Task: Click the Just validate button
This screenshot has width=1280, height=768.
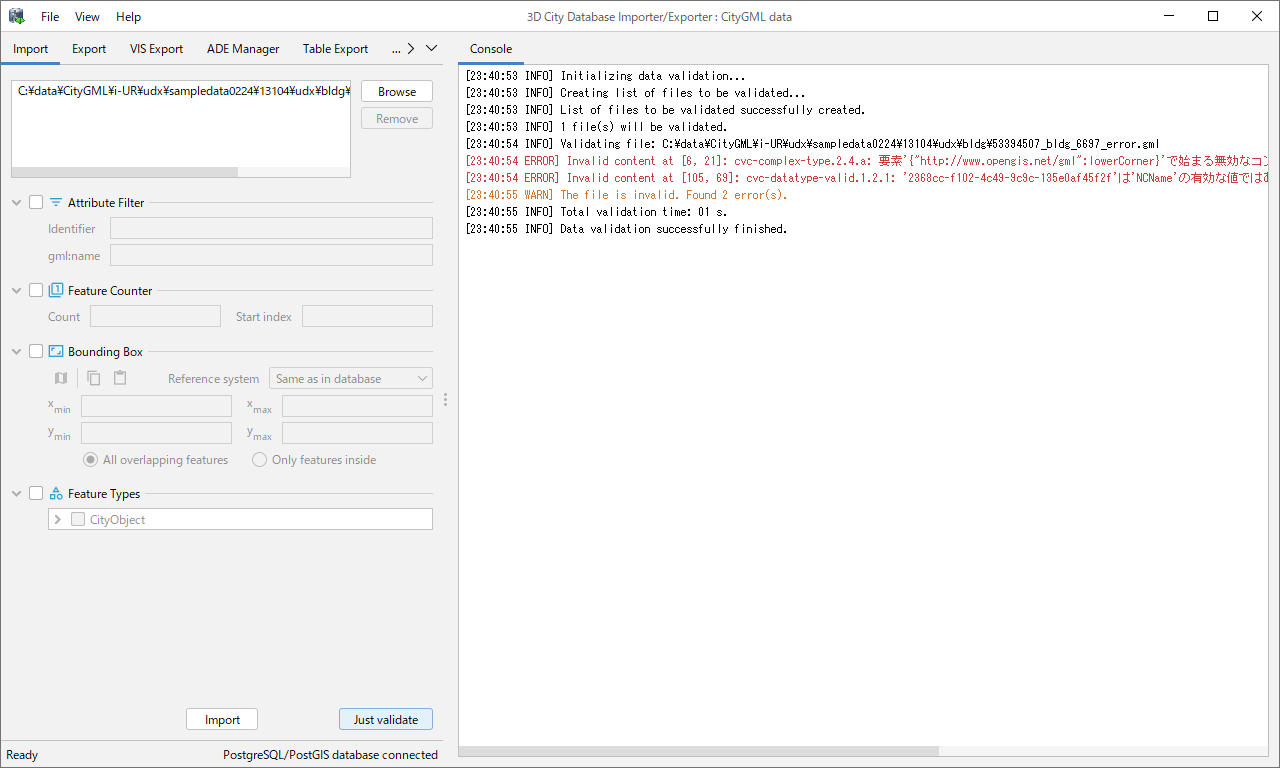Action: tap(386, 719)
